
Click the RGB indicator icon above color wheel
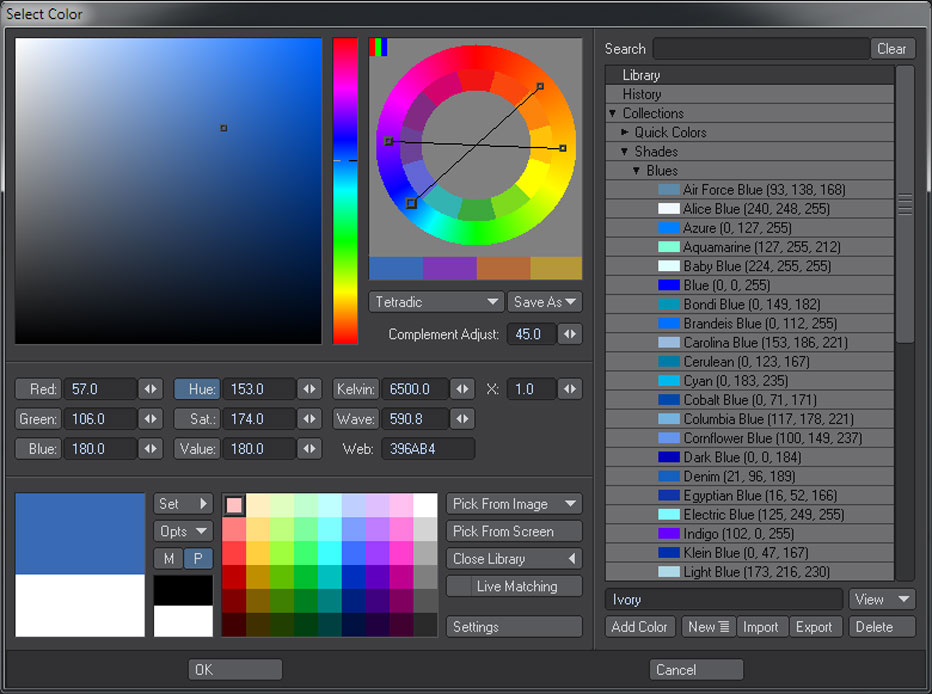pyautogui.click(x=378, y=47)
